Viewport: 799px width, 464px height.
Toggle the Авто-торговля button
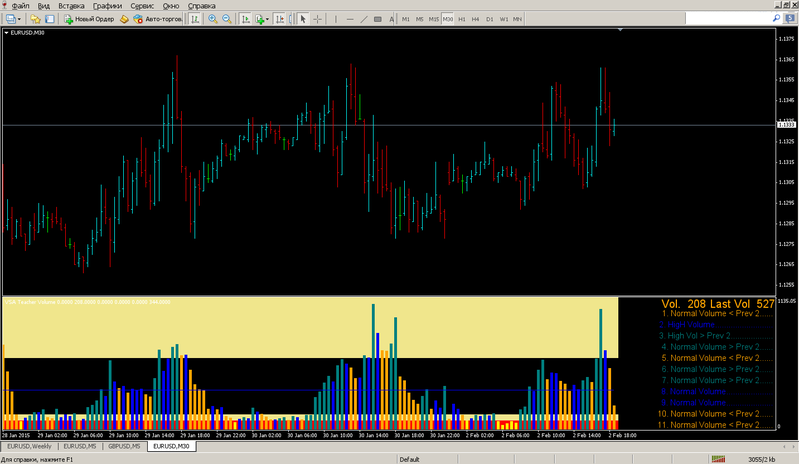[157, 19]
